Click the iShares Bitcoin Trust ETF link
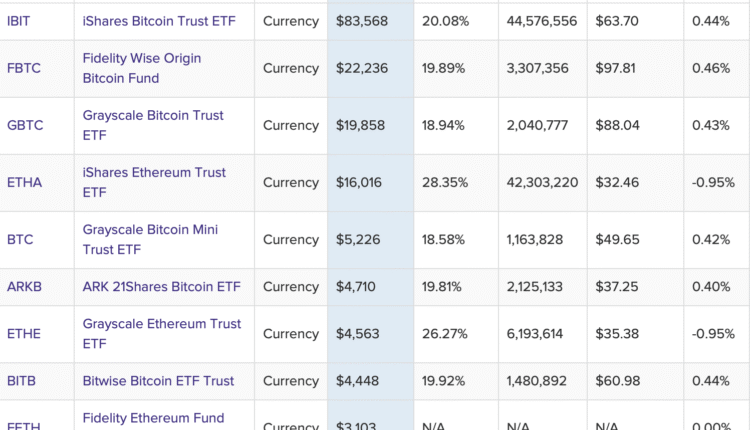Viewport: 750px width, 430px height. [159, 21]
